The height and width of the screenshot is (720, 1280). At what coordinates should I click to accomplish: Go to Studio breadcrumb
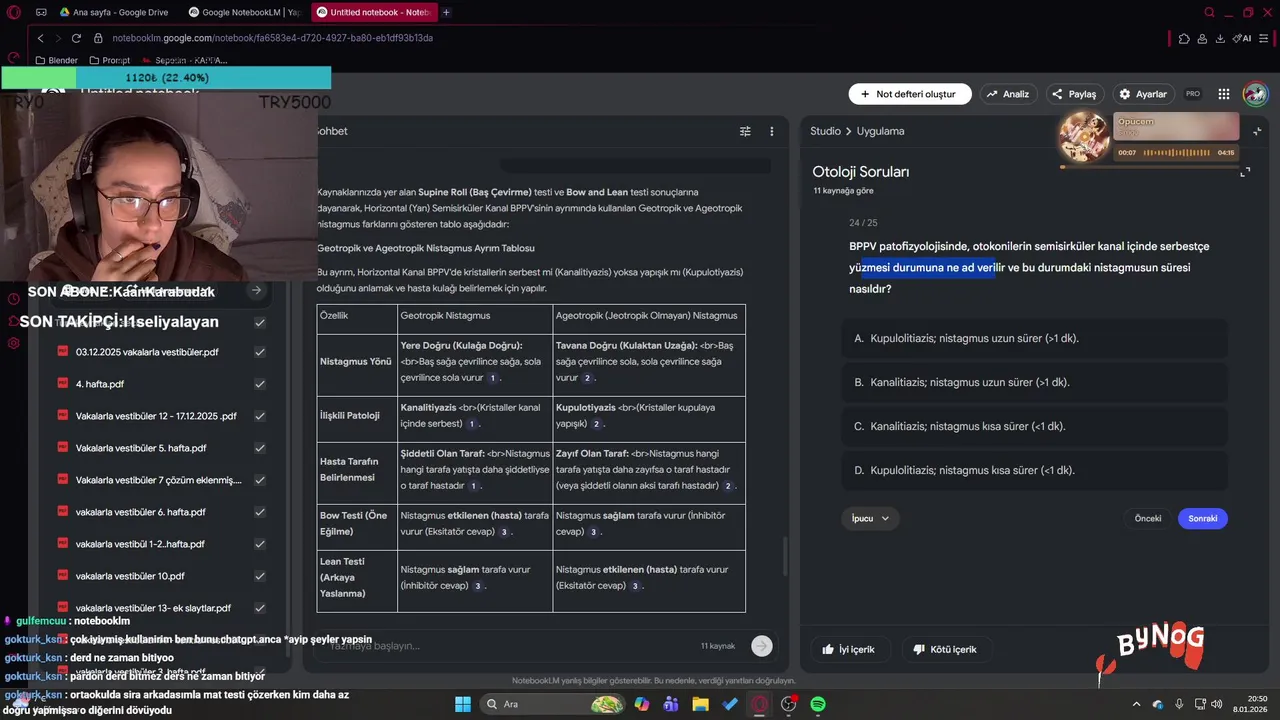825,131
